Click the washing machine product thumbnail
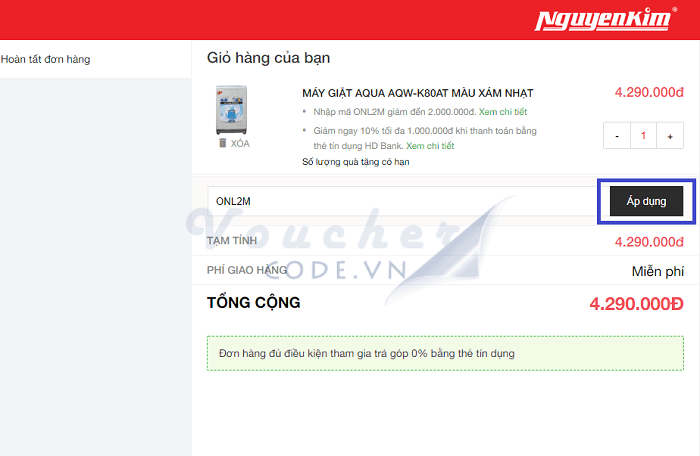Viewport: 700px width, 456px height. (231, 110)
